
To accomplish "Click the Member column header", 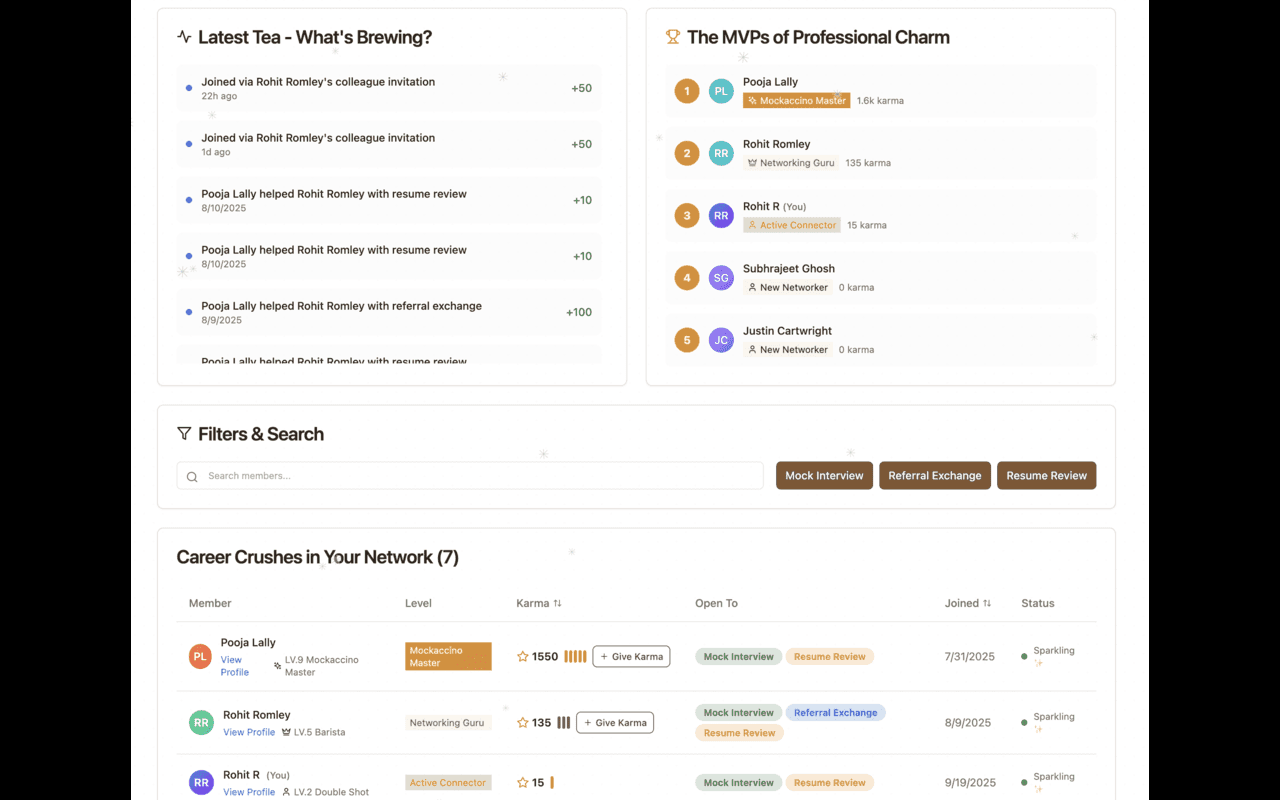I will (x=210, y=603).
